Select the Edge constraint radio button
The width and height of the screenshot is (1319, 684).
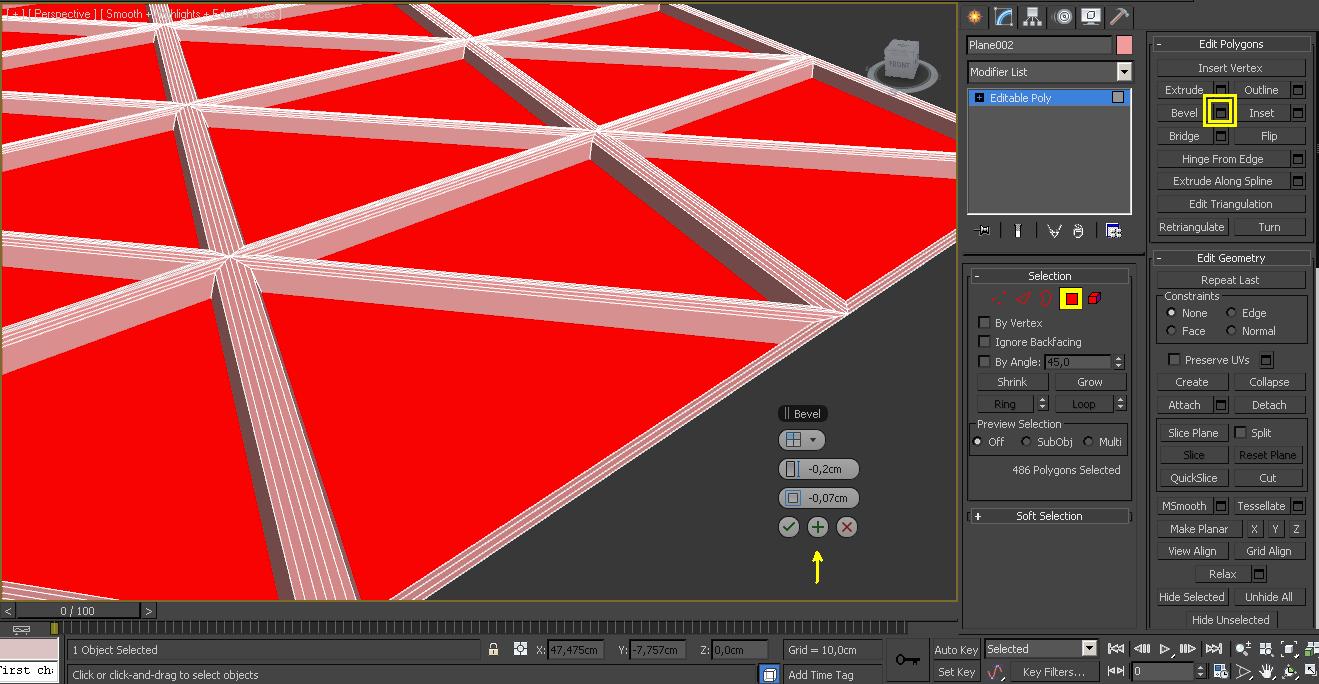1231,313
